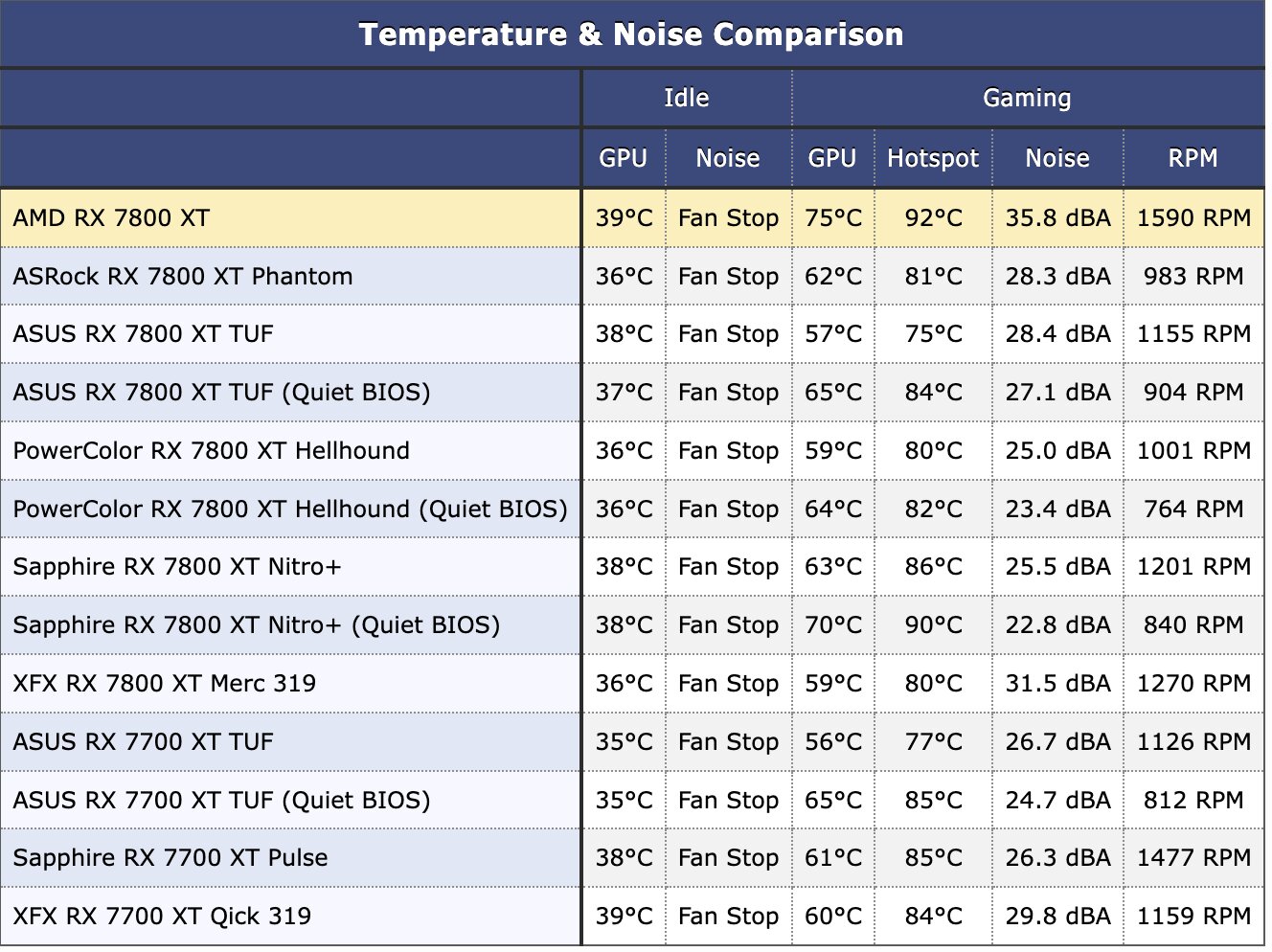Click the Hotspot column header
The image size is (1272, 952).
(x=933, y=158)
